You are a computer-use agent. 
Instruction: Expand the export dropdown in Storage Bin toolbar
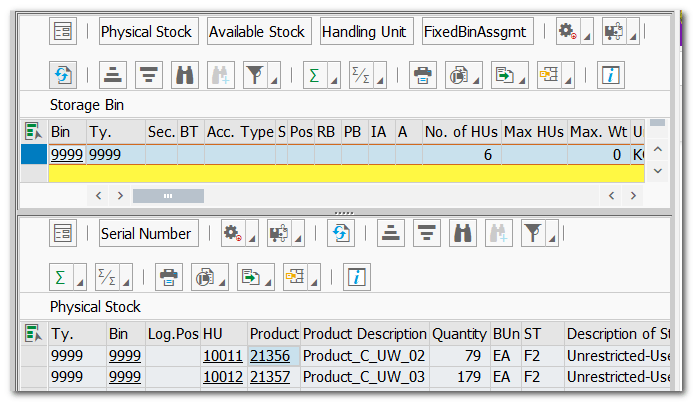pyautogui.click(x=510, y=75)
